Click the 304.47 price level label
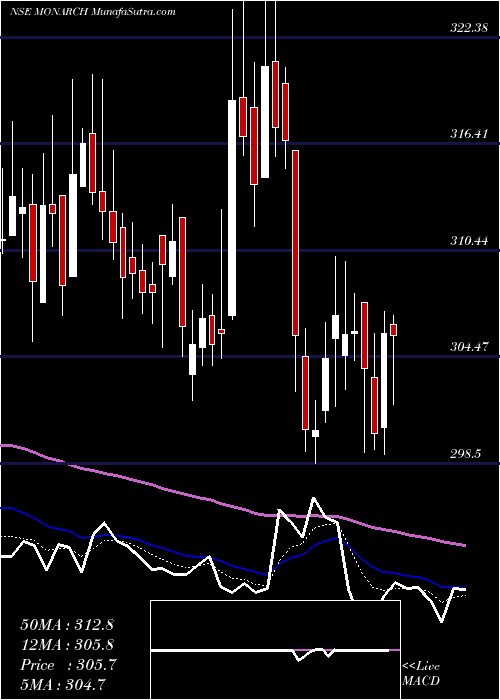 pos(469,347)
